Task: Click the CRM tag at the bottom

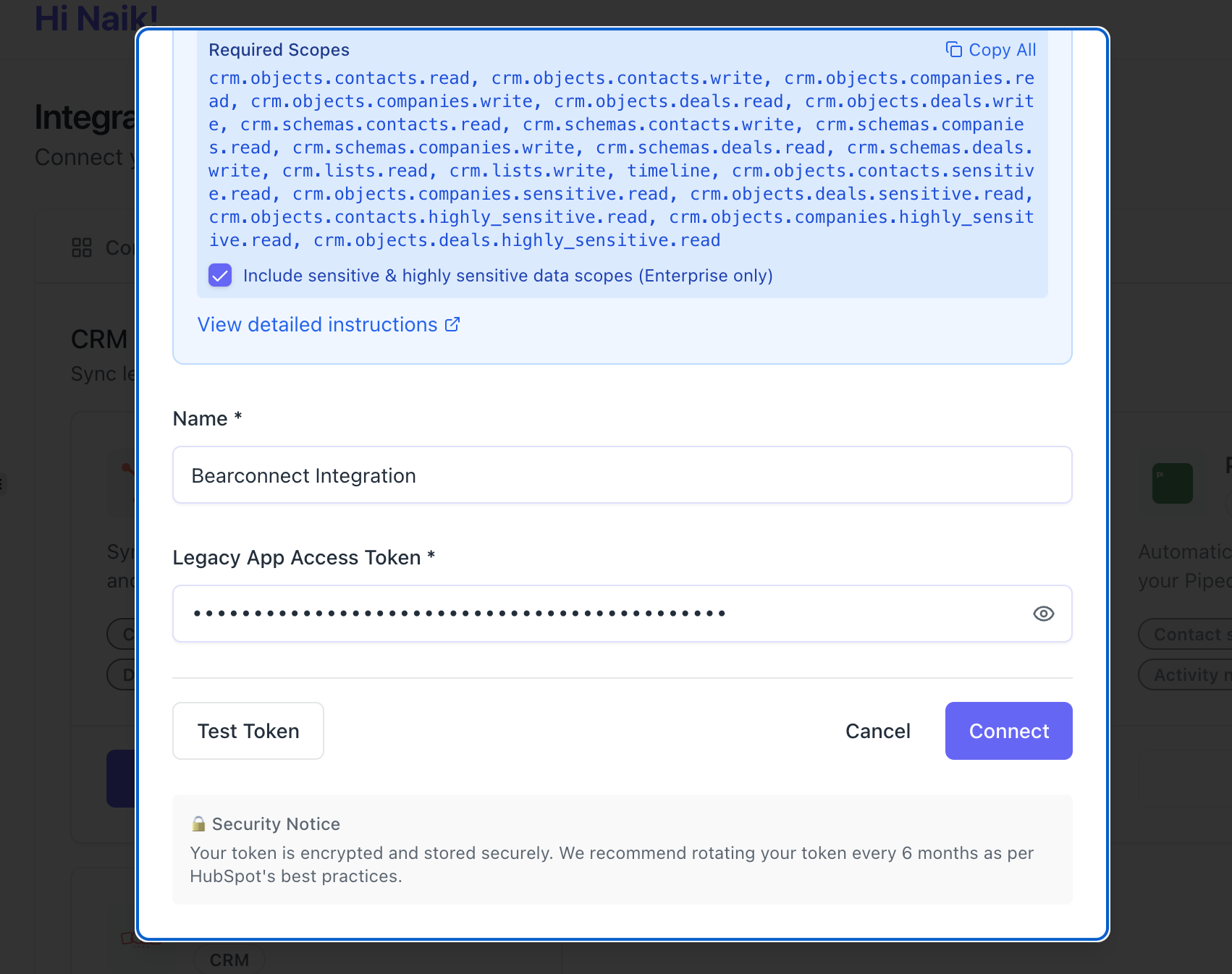Action: 229,960
